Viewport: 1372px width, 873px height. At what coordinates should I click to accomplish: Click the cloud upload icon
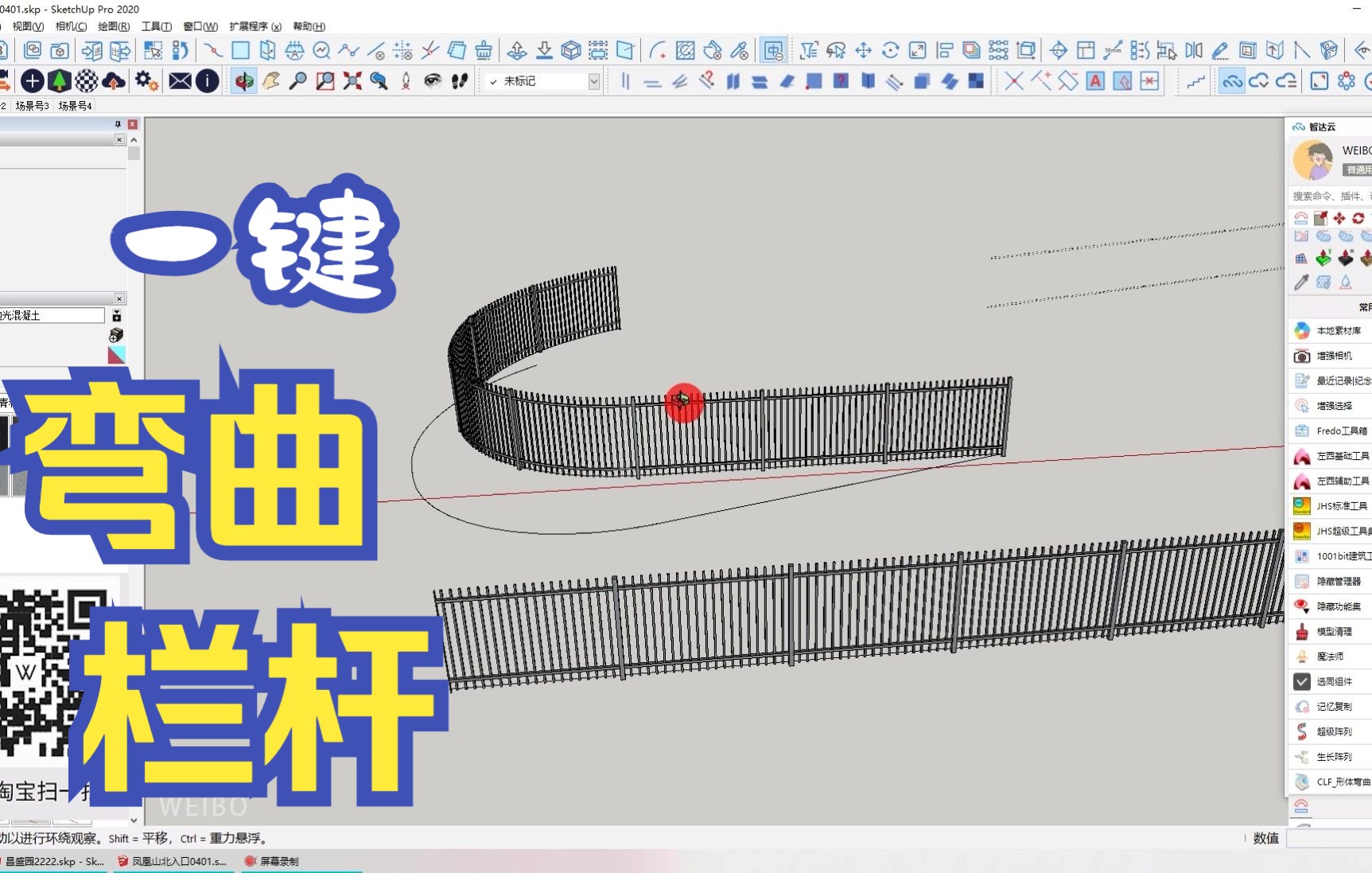pyautogui.click(x=114, y=80)
